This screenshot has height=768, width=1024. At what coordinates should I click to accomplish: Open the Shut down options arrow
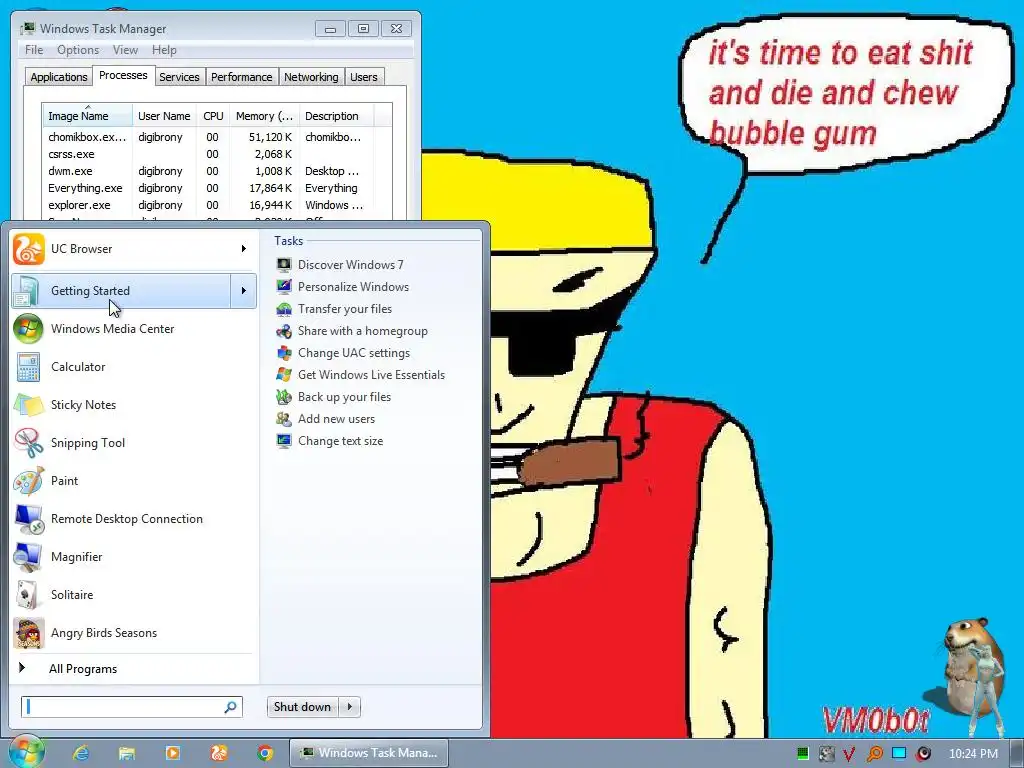[x=350, y=707]
